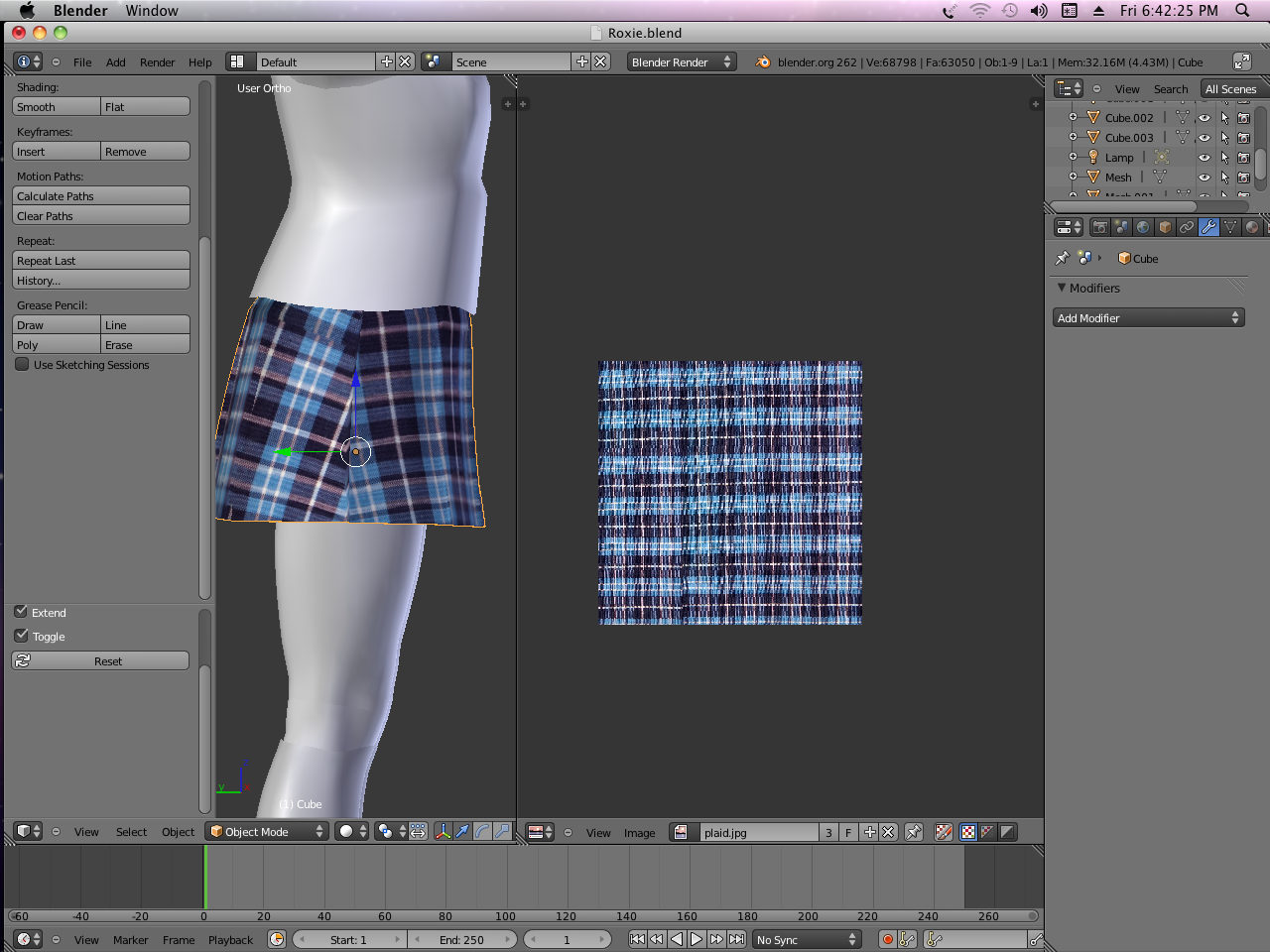
Task: Open the World properties globe tab
Action: point(1143,227)
